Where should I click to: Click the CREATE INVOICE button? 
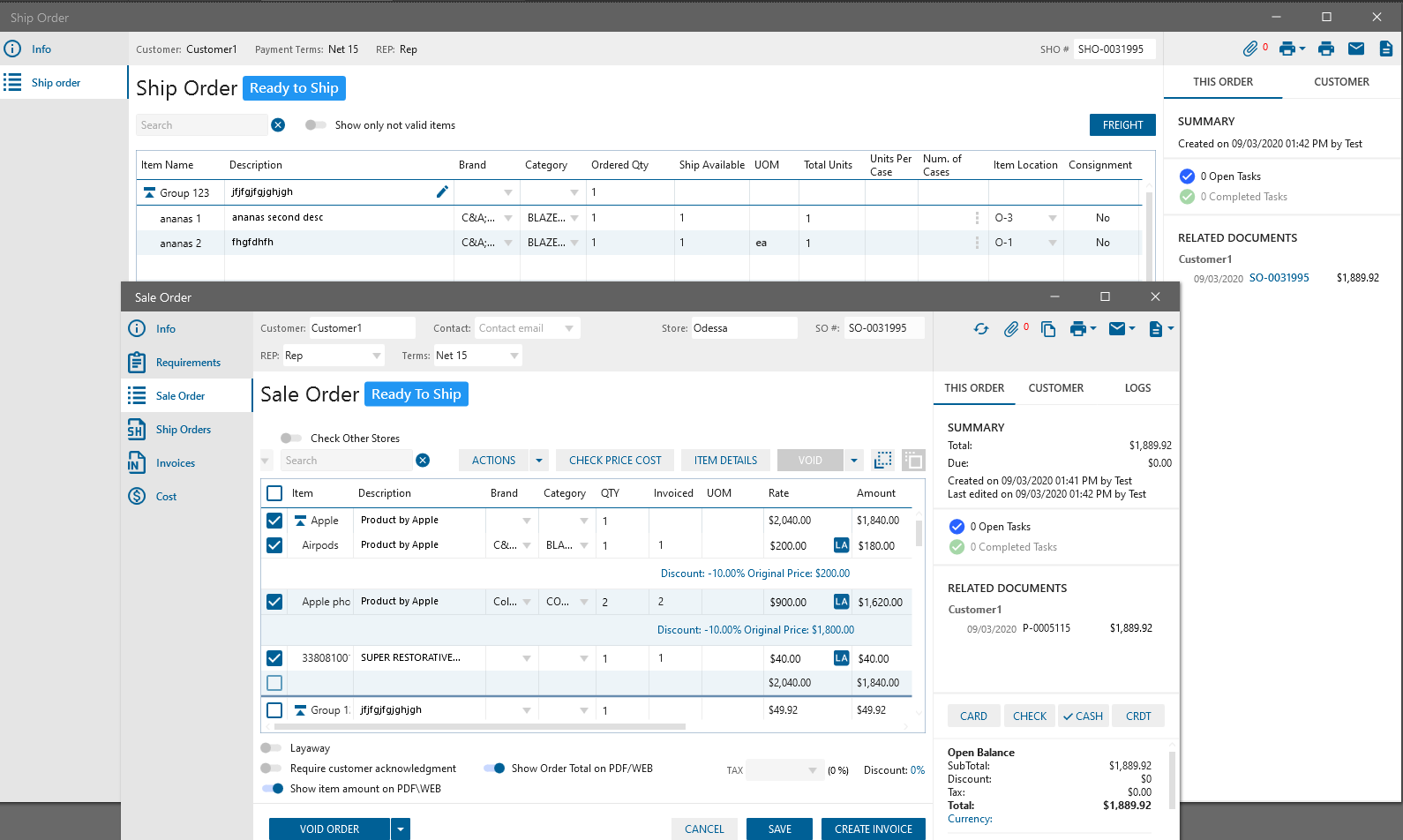pyautogui.click(x=874, y=829)
